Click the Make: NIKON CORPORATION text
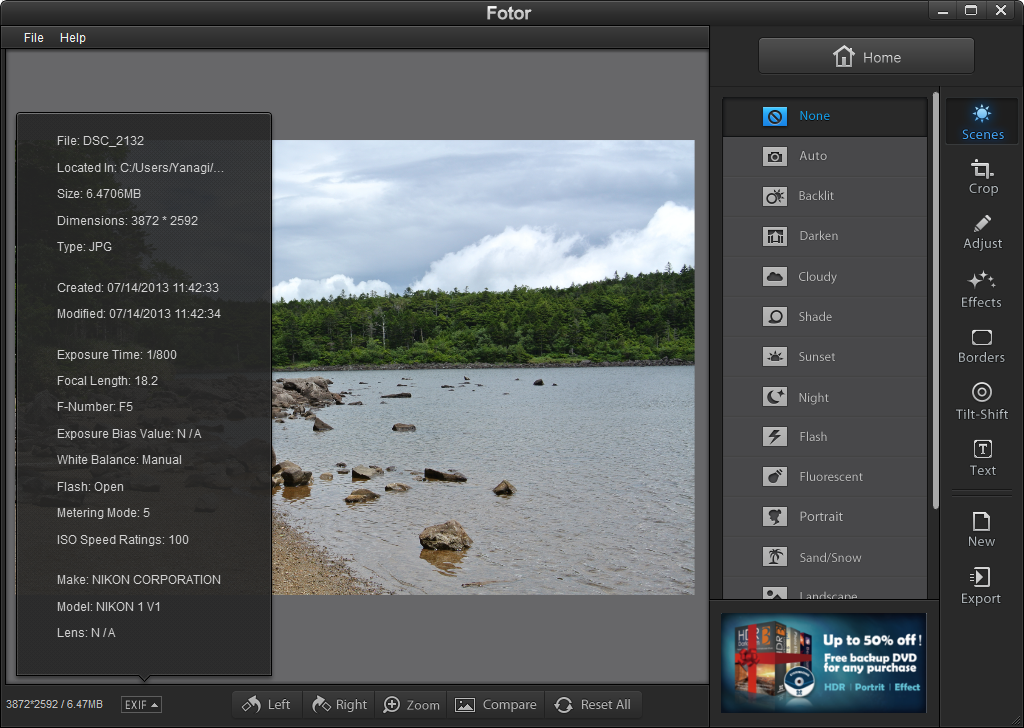This screenshot has height=728, width=1024. point(138,580)
